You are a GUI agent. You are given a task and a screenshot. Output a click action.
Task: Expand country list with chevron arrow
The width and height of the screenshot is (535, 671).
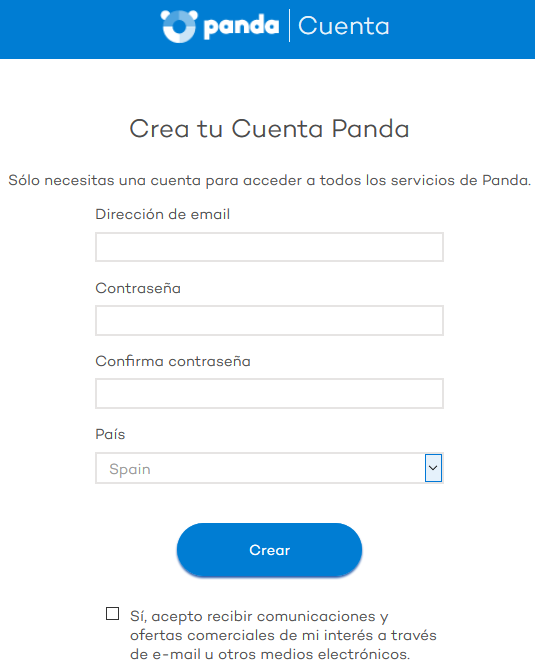(433, 468)
